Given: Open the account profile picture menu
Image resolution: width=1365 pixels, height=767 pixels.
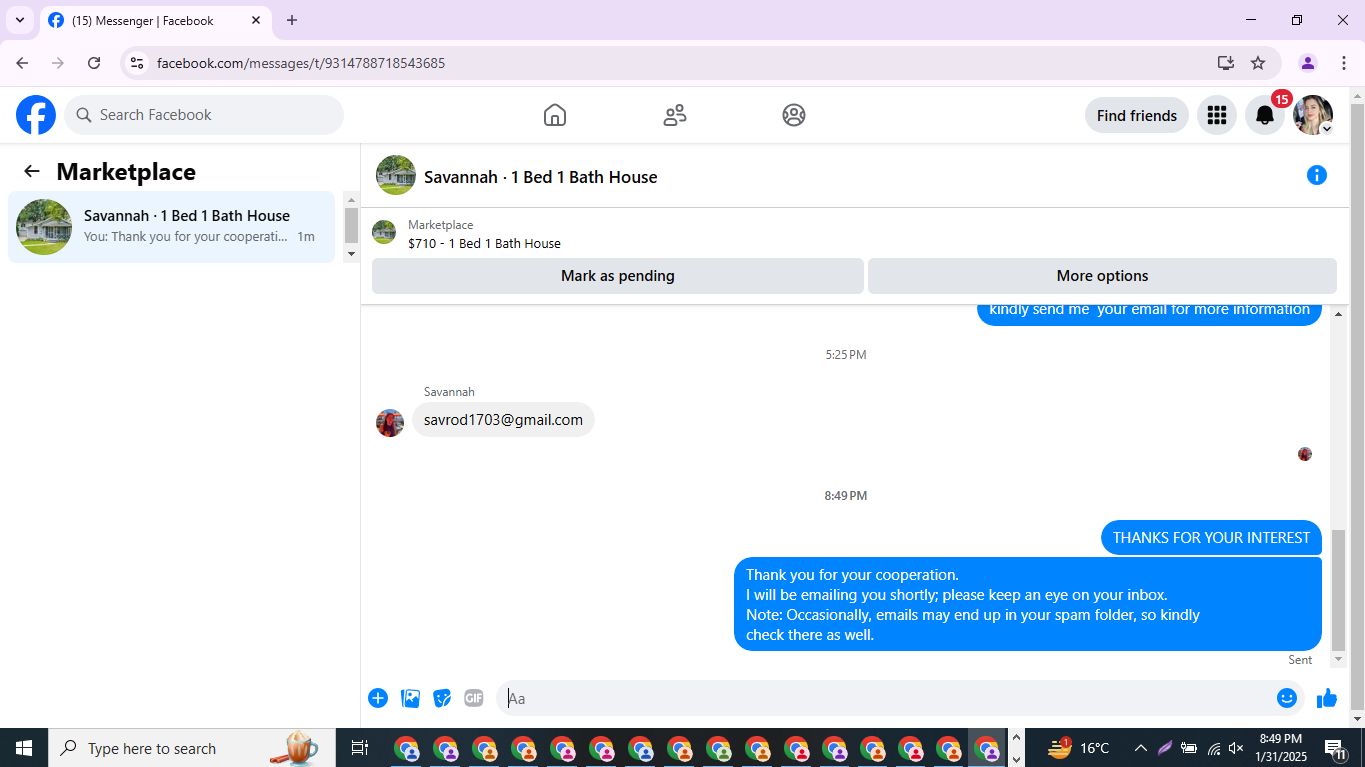Looking at the screenshot, I should [x=1313, y=115].
